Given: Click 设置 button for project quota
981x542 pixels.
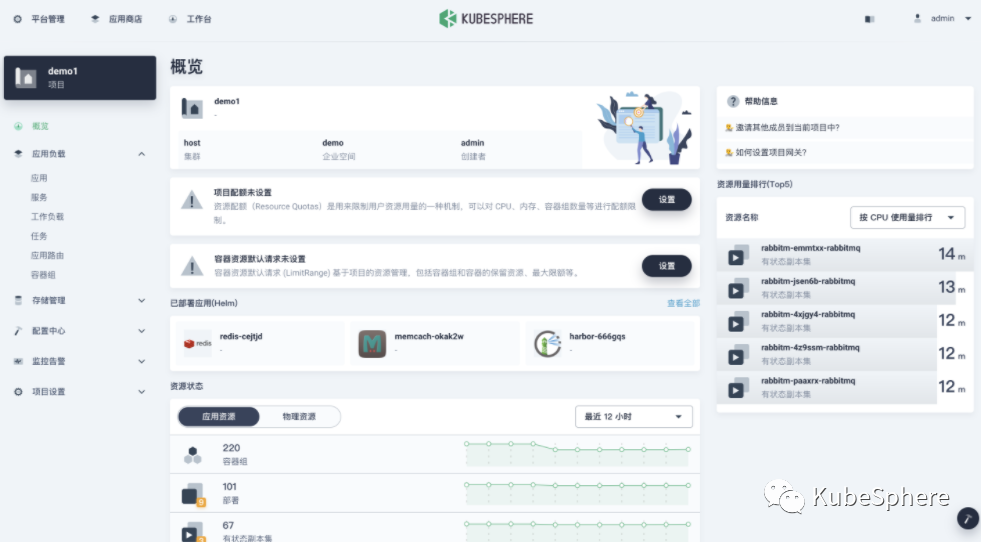Looking at the screenshot, I should coord(666,200).
